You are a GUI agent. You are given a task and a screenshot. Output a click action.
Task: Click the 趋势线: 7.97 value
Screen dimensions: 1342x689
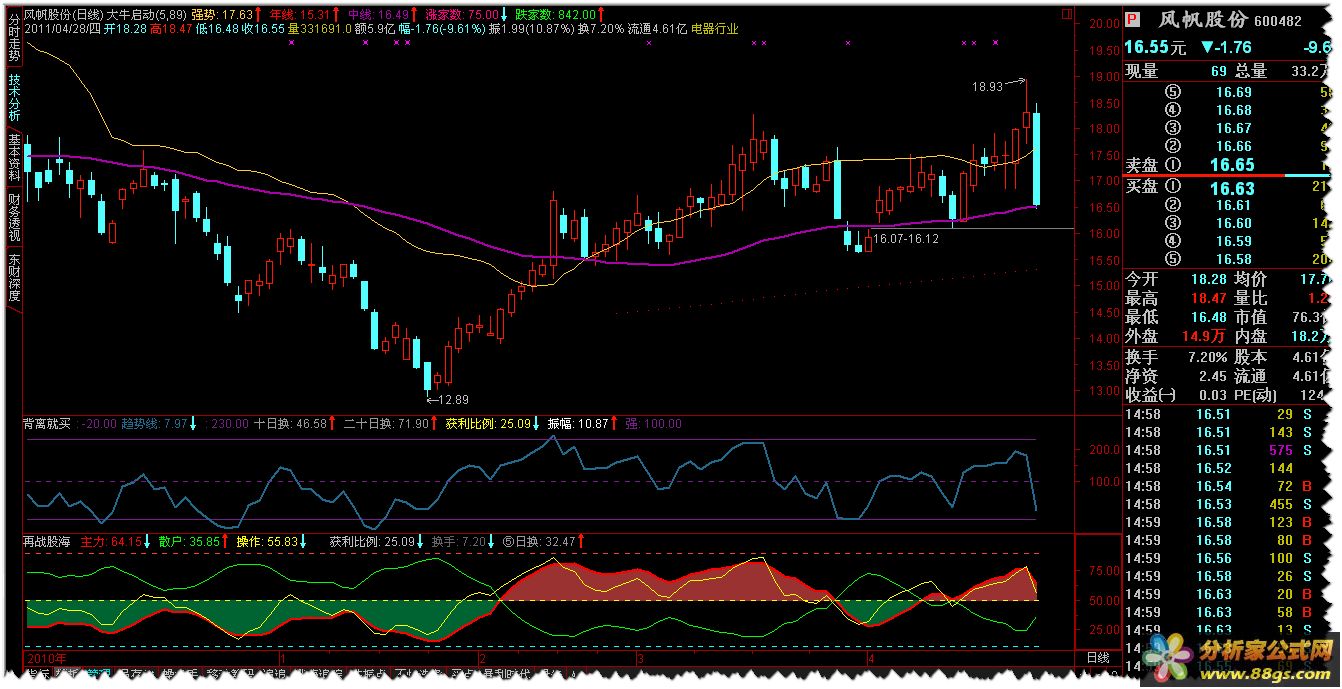click(x=155, y=425)
